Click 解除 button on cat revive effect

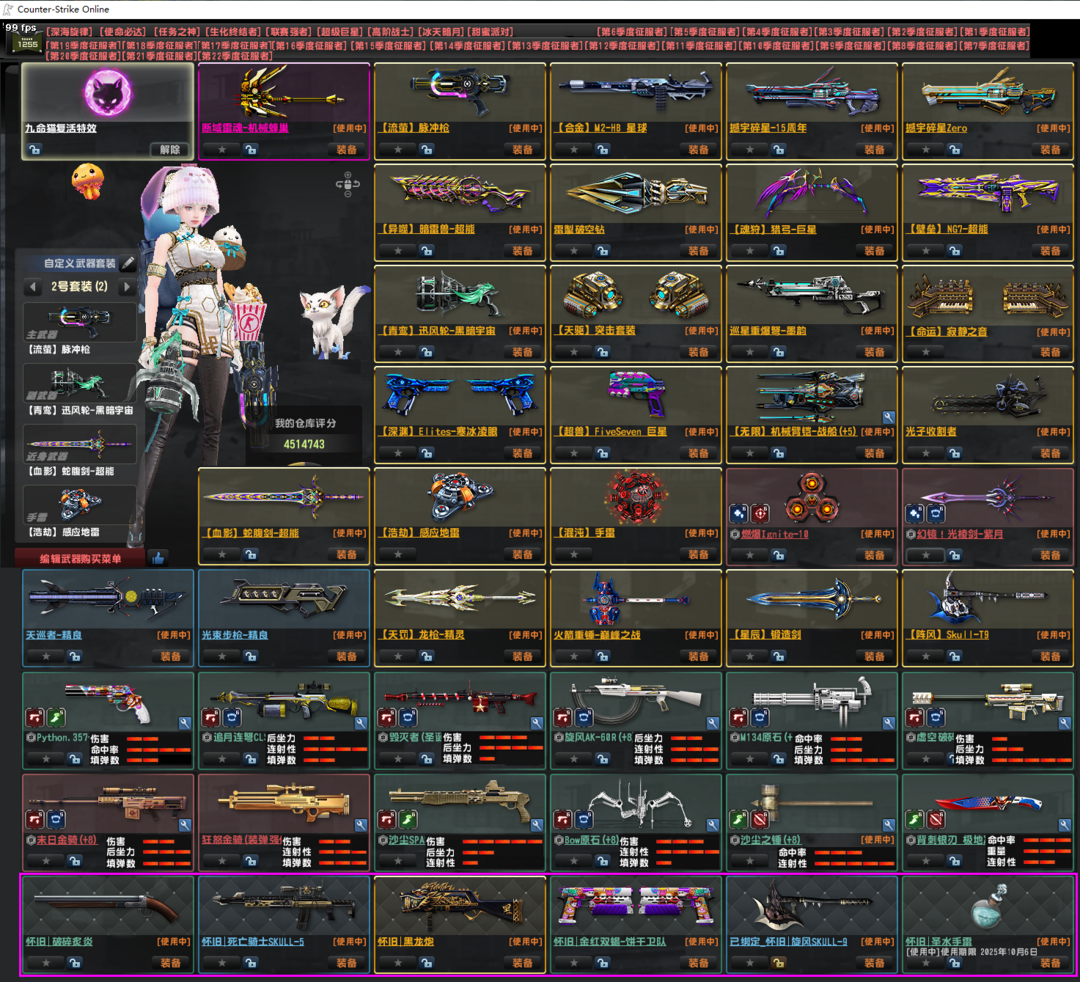(169, 149)
